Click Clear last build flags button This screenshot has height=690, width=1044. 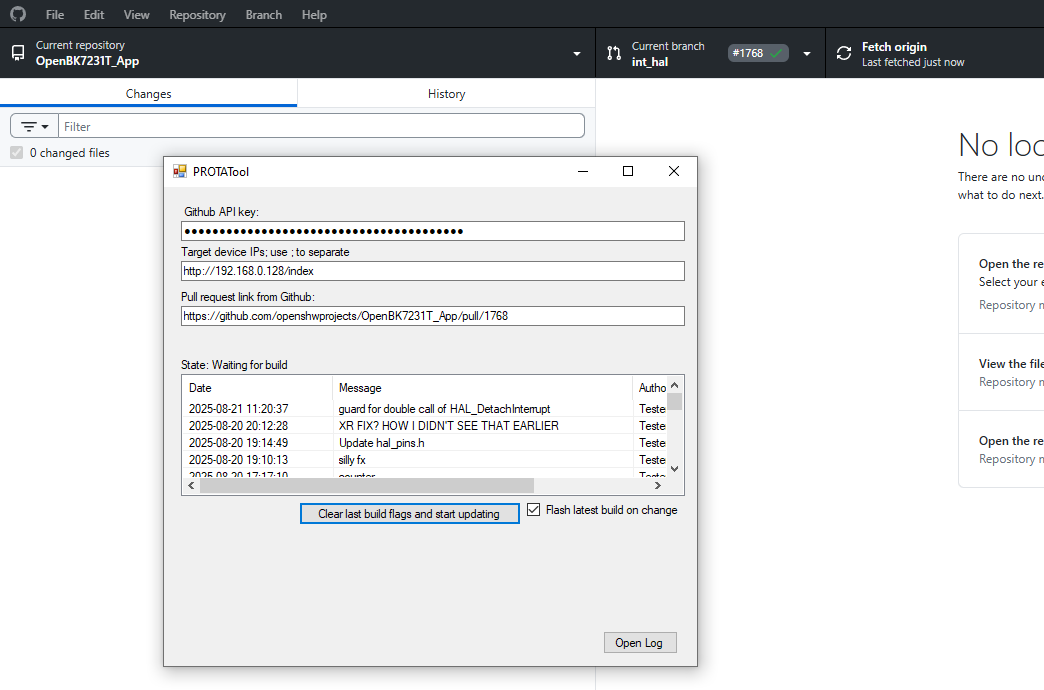(x=409, y=513)
